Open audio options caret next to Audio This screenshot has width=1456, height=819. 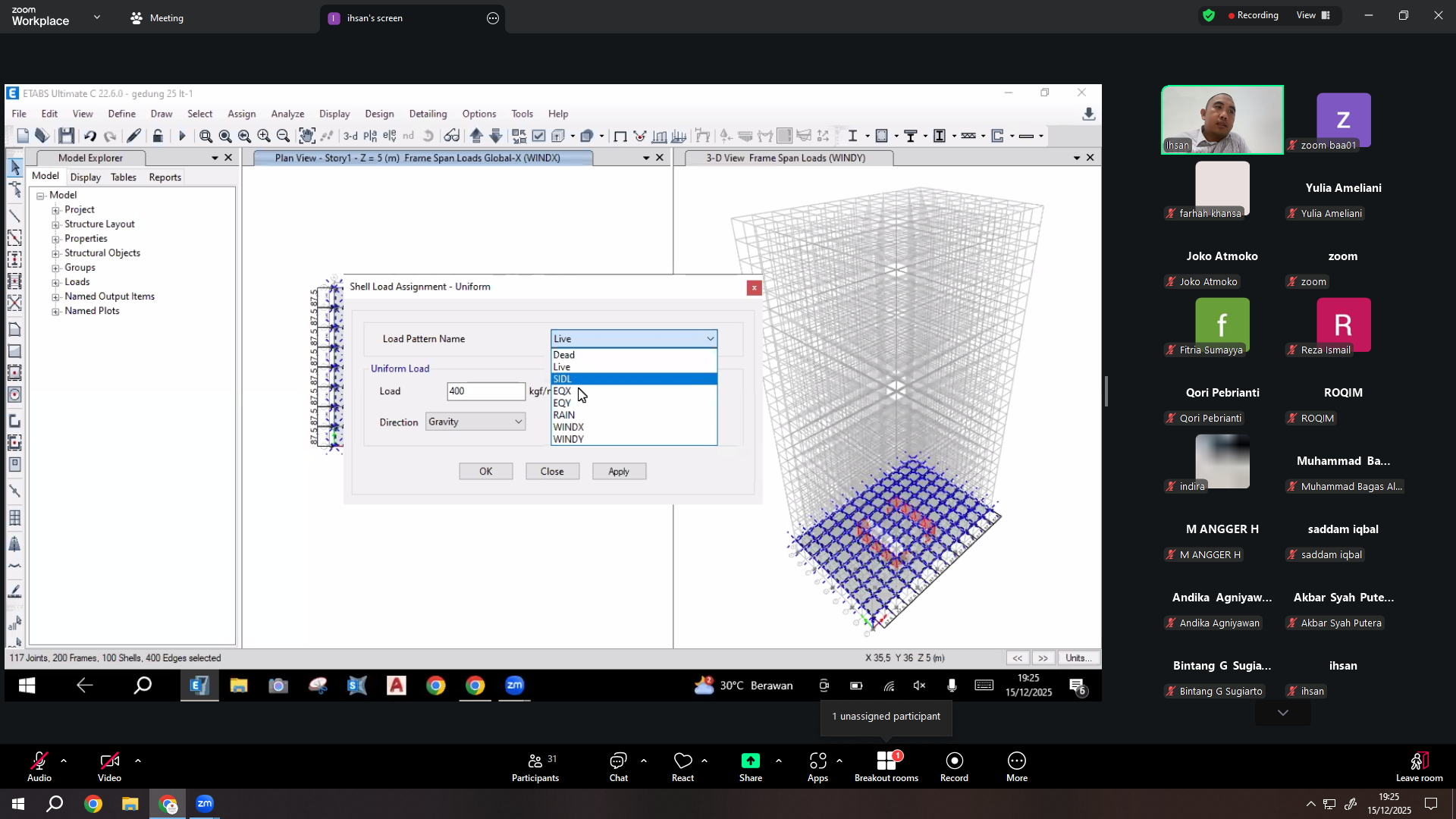click(64, 761)
